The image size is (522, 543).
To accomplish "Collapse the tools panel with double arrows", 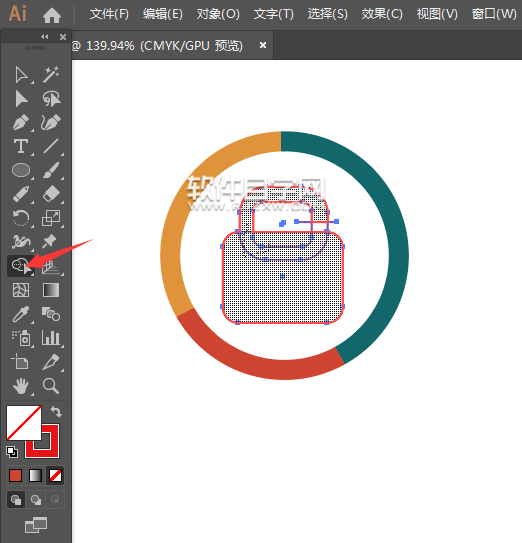I will point(45,37).
